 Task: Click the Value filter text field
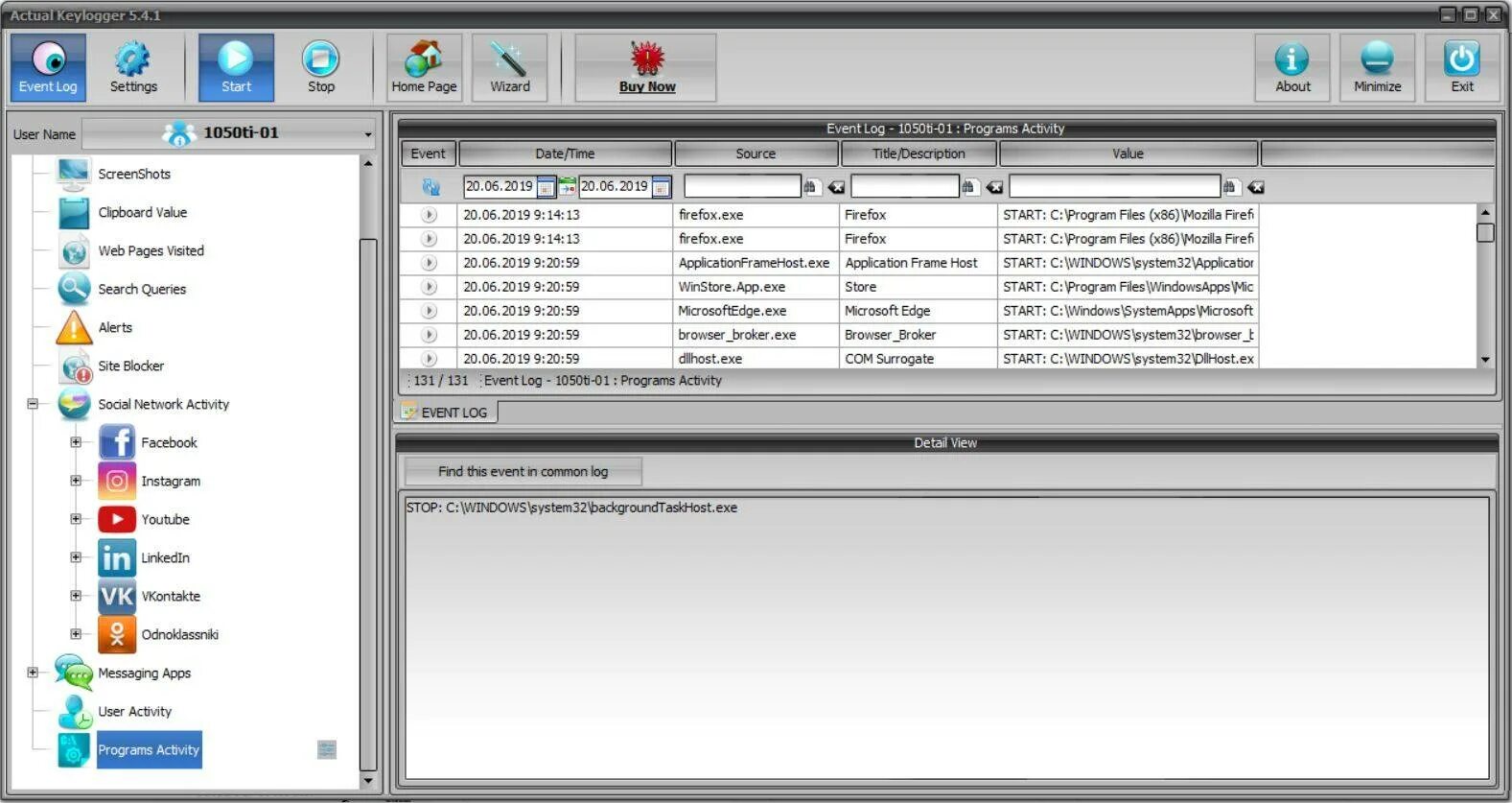pyautogui.click(x=1114, y=186)
